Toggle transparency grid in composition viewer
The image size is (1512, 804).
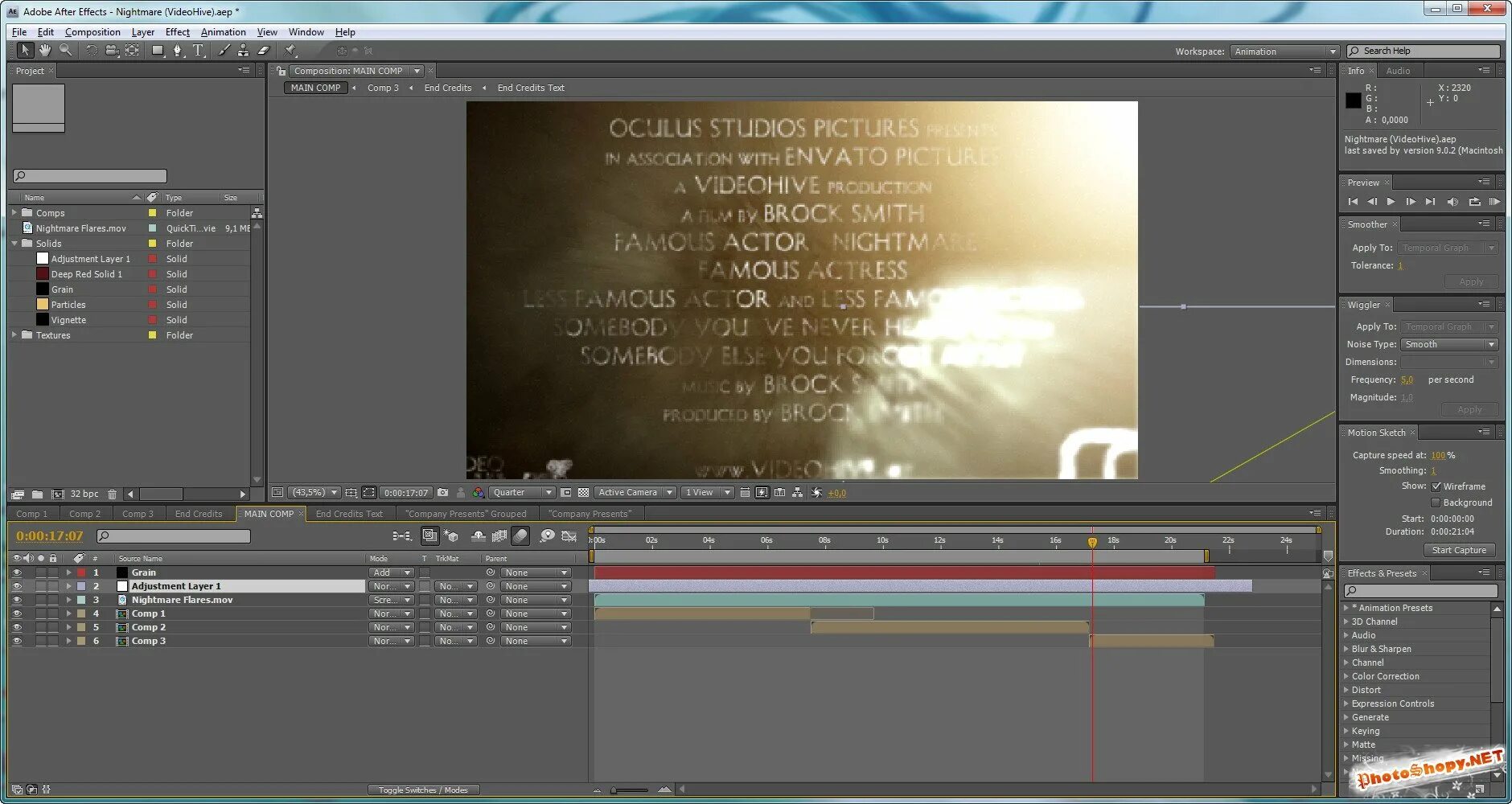(584, 492)
